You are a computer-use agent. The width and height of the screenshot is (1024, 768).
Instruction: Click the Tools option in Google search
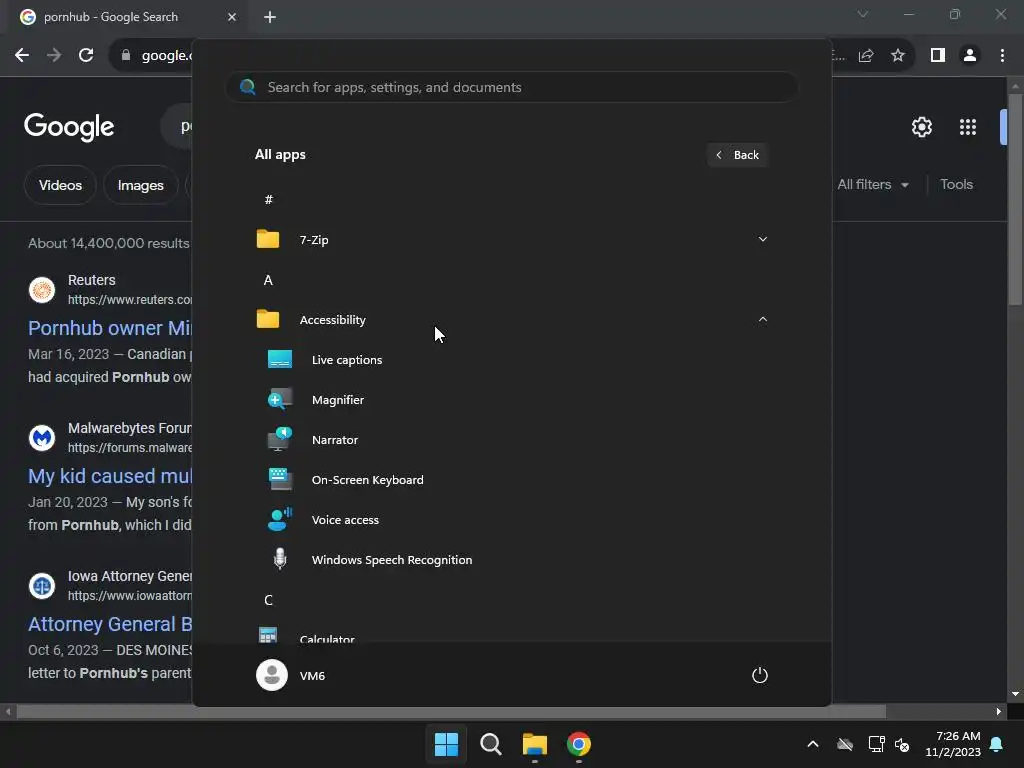pyautogui.click(x=957, y=185)
